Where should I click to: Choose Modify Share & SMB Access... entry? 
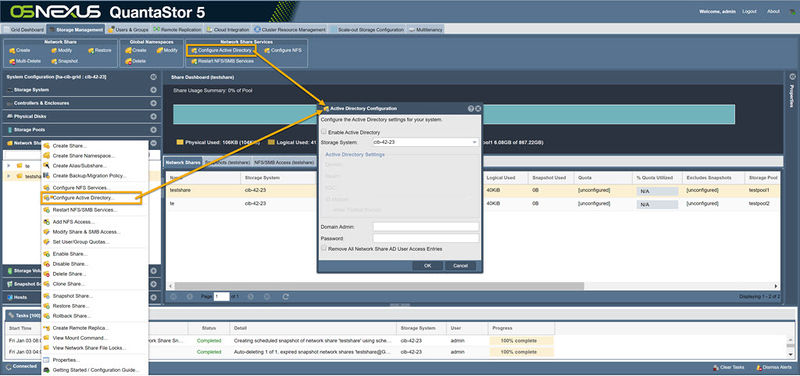(86, 232)
